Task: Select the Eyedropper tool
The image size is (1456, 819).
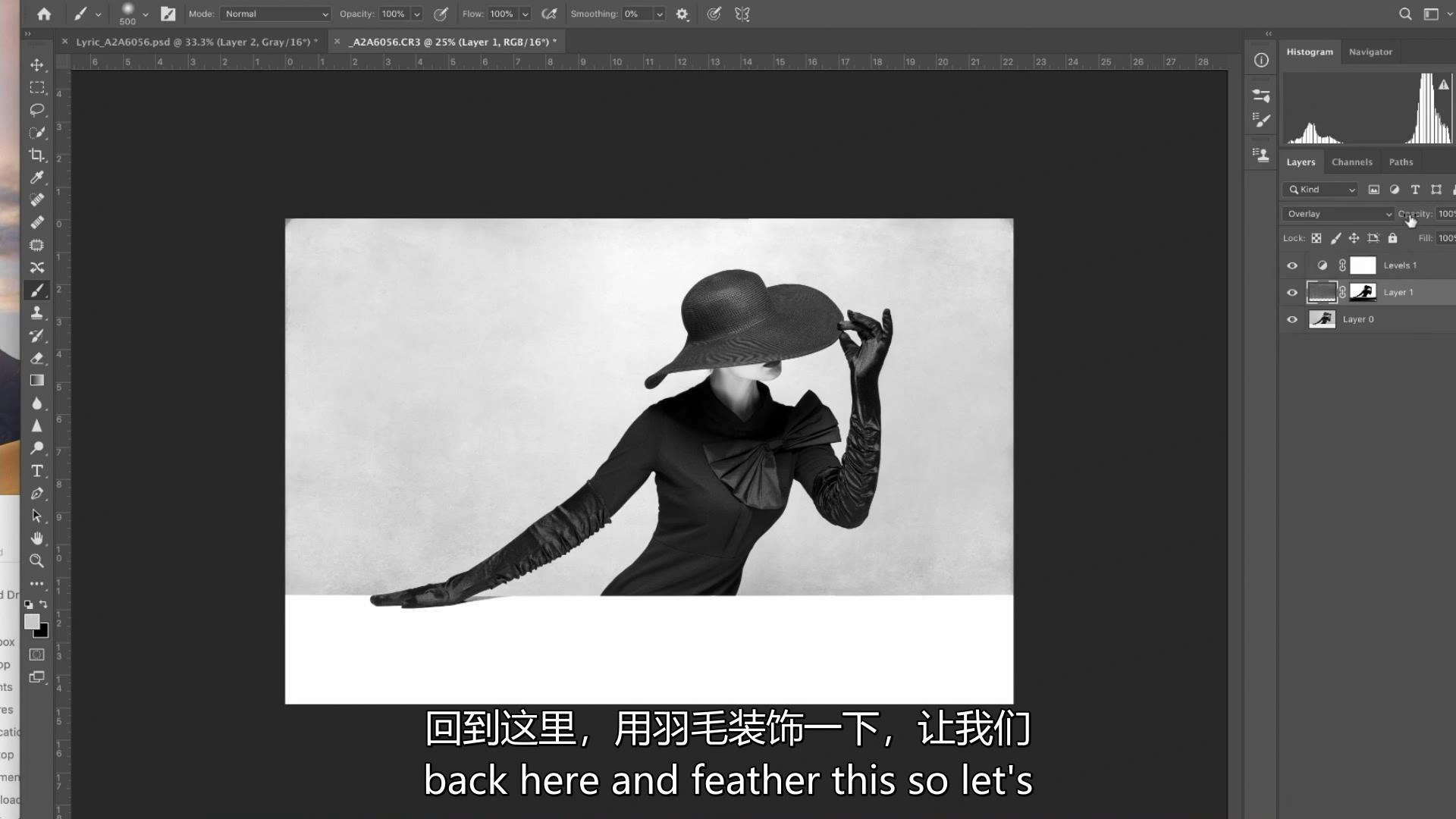Action: pyautogui.click(x=36, y=177)
